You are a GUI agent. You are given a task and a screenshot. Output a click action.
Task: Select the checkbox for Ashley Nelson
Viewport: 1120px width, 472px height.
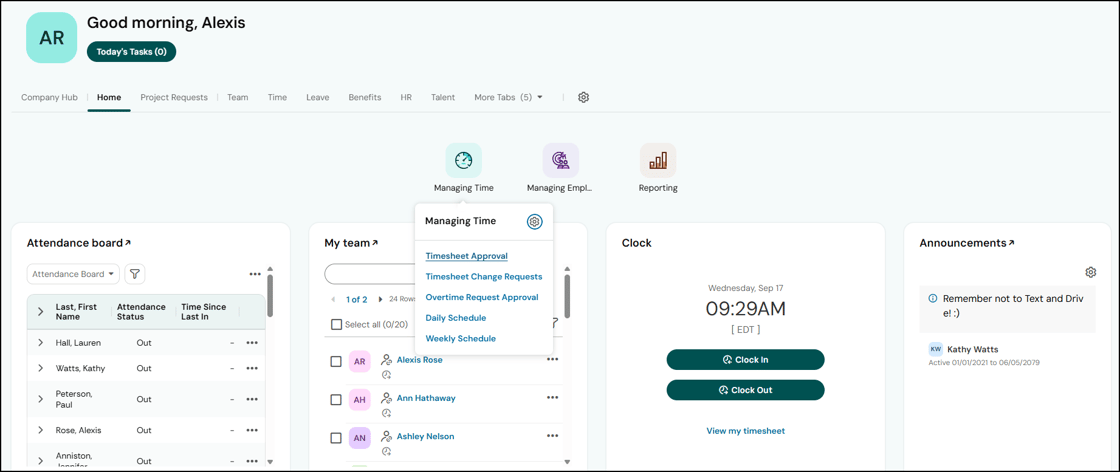(x=336, y=438)
